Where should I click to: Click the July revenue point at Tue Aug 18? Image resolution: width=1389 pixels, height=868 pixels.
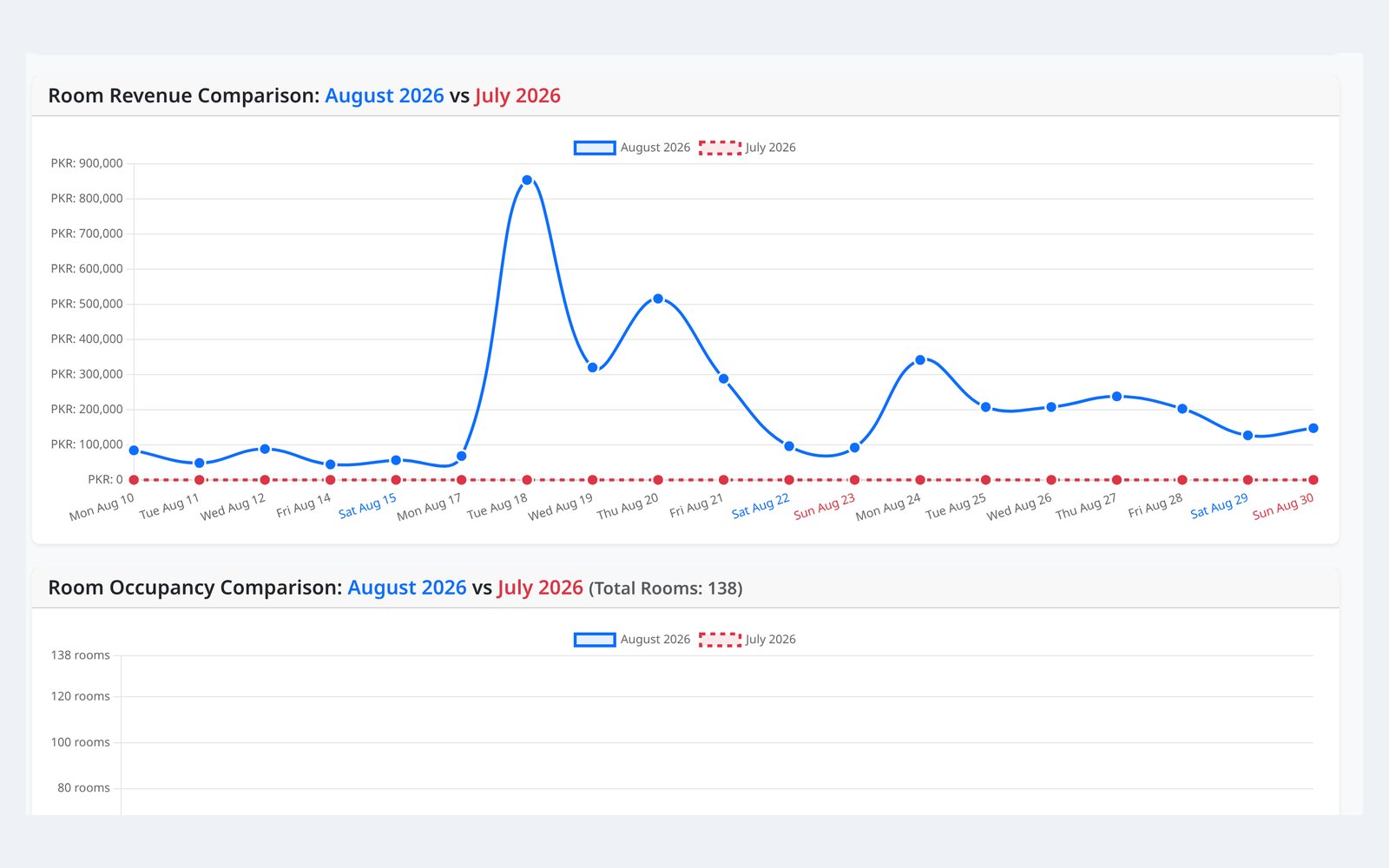click(527, 480)
